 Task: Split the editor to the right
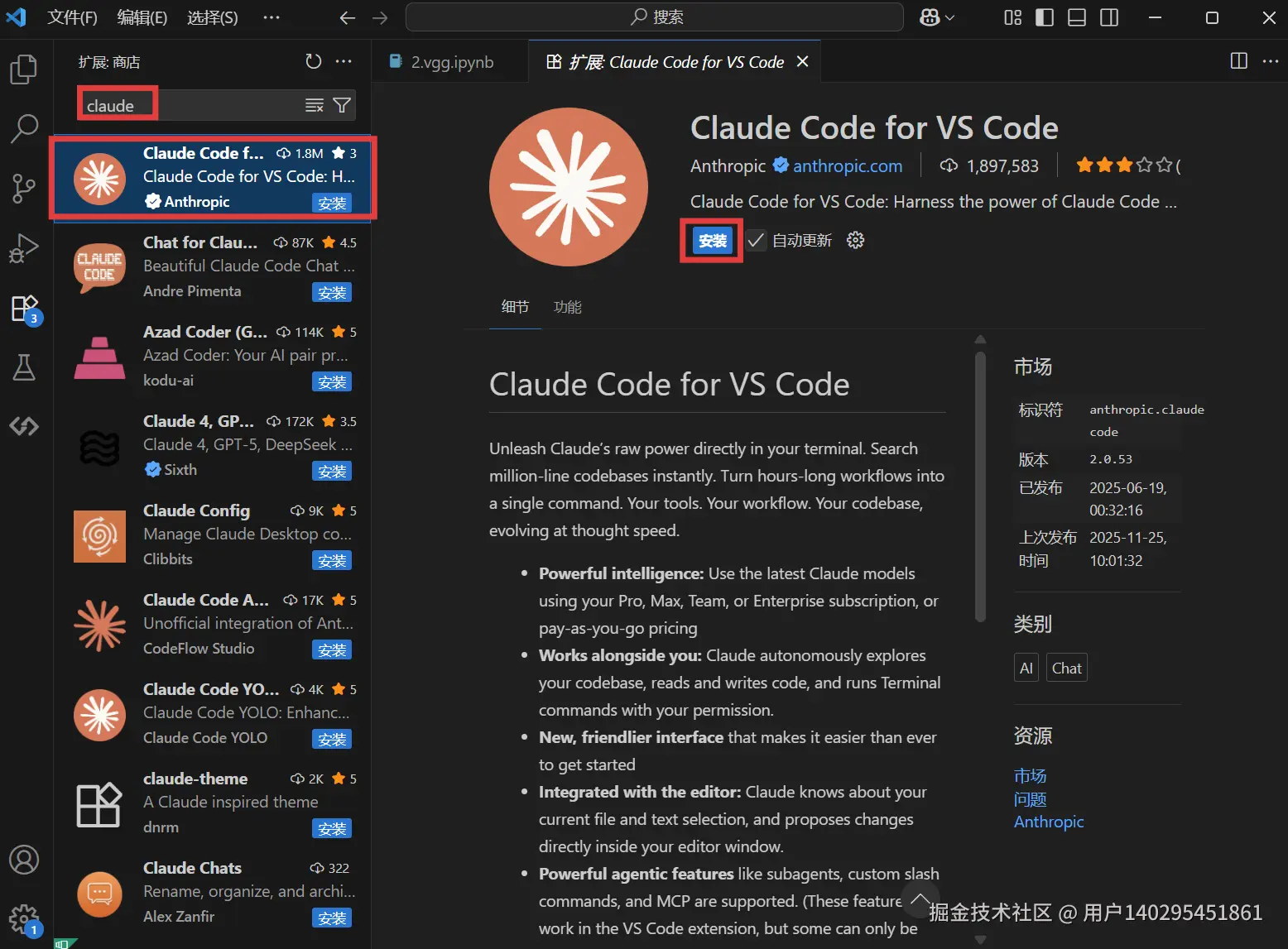pyautogui.click(x=1239, y=61)
